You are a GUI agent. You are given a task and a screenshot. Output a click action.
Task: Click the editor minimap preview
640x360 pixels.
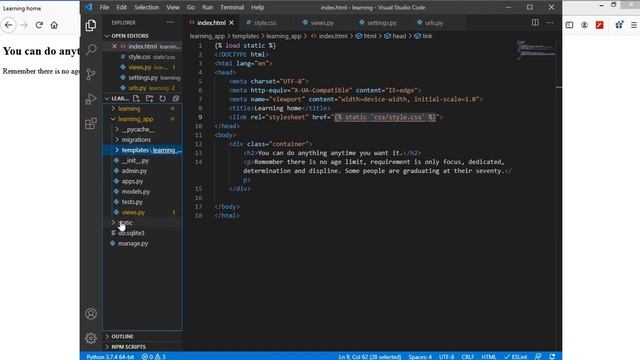[536, 50]
